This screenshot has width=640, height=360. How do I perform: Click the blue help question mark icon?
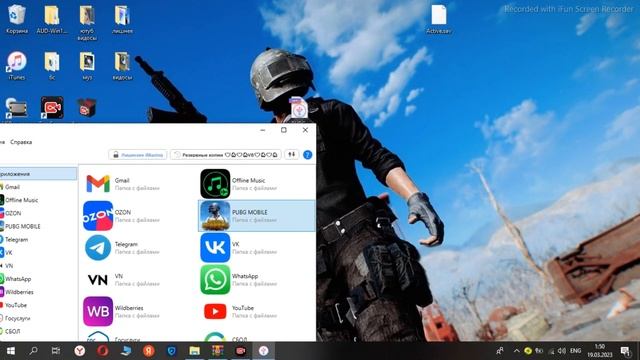click(308, 155)
